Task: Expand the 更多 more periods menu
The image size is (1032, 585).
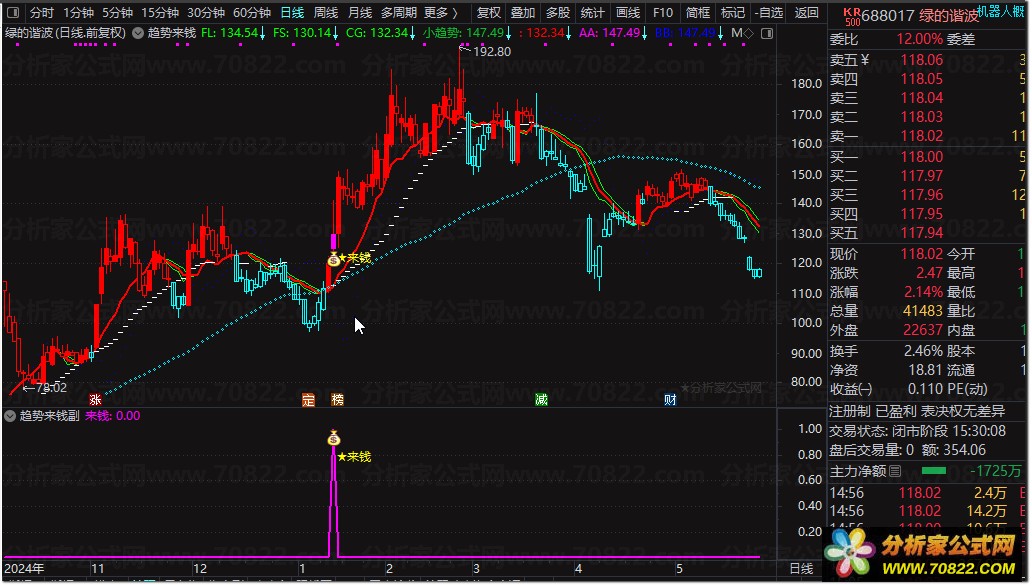Action: 440,13
